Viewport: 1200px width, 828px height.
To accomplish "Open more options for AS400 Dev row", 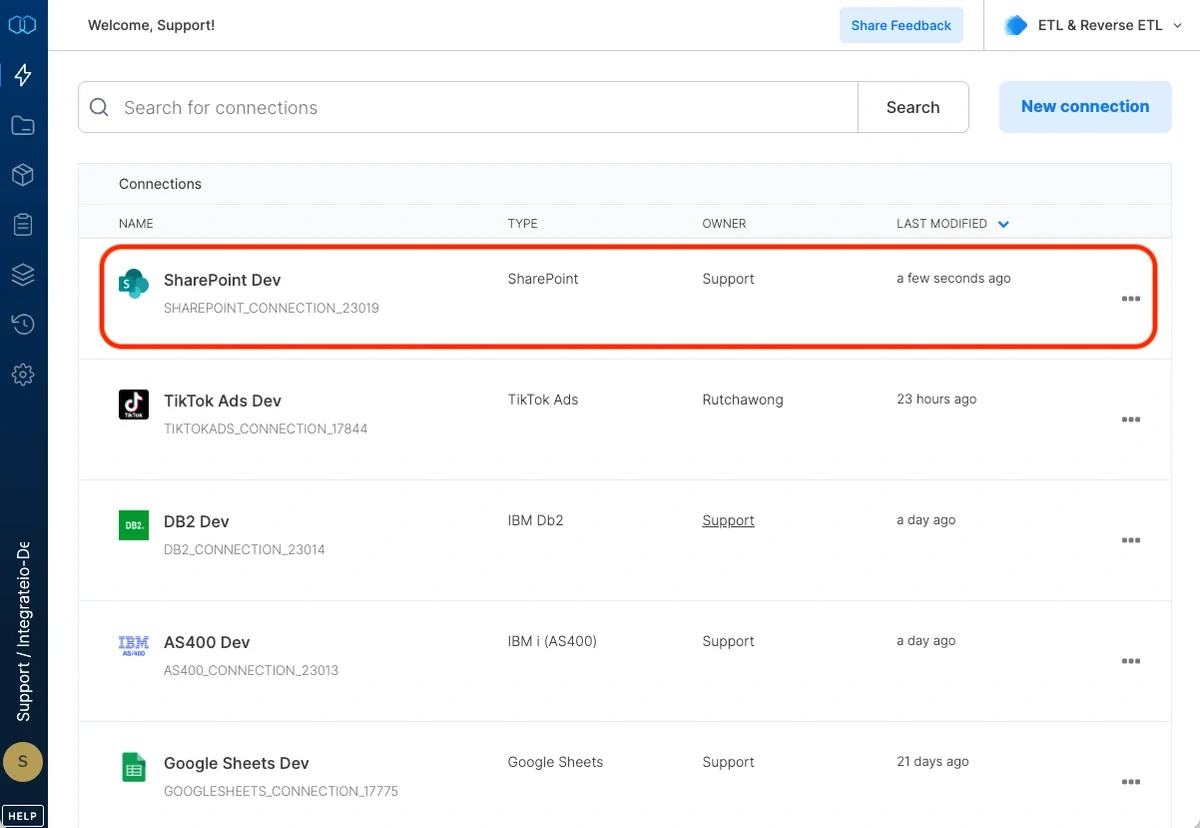I will [1131, 661].
